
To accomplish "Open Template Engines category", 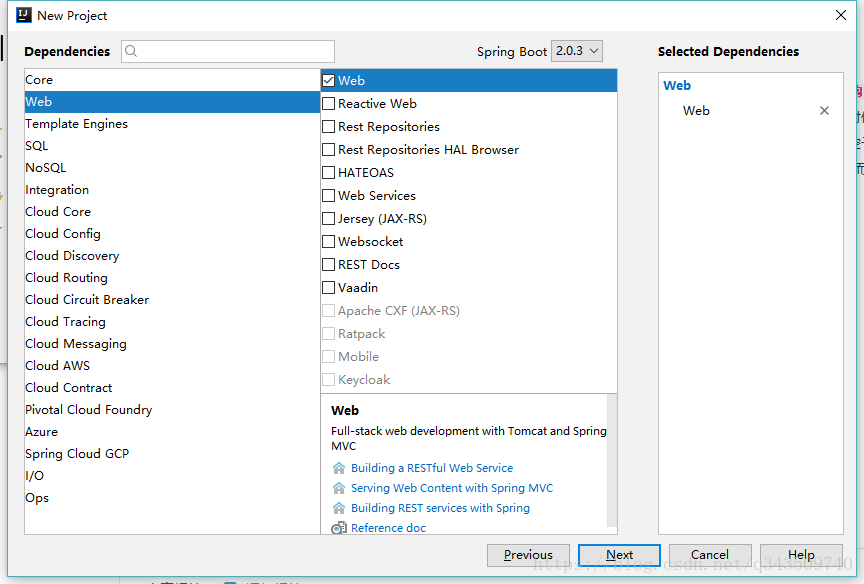I will (172, 124).
